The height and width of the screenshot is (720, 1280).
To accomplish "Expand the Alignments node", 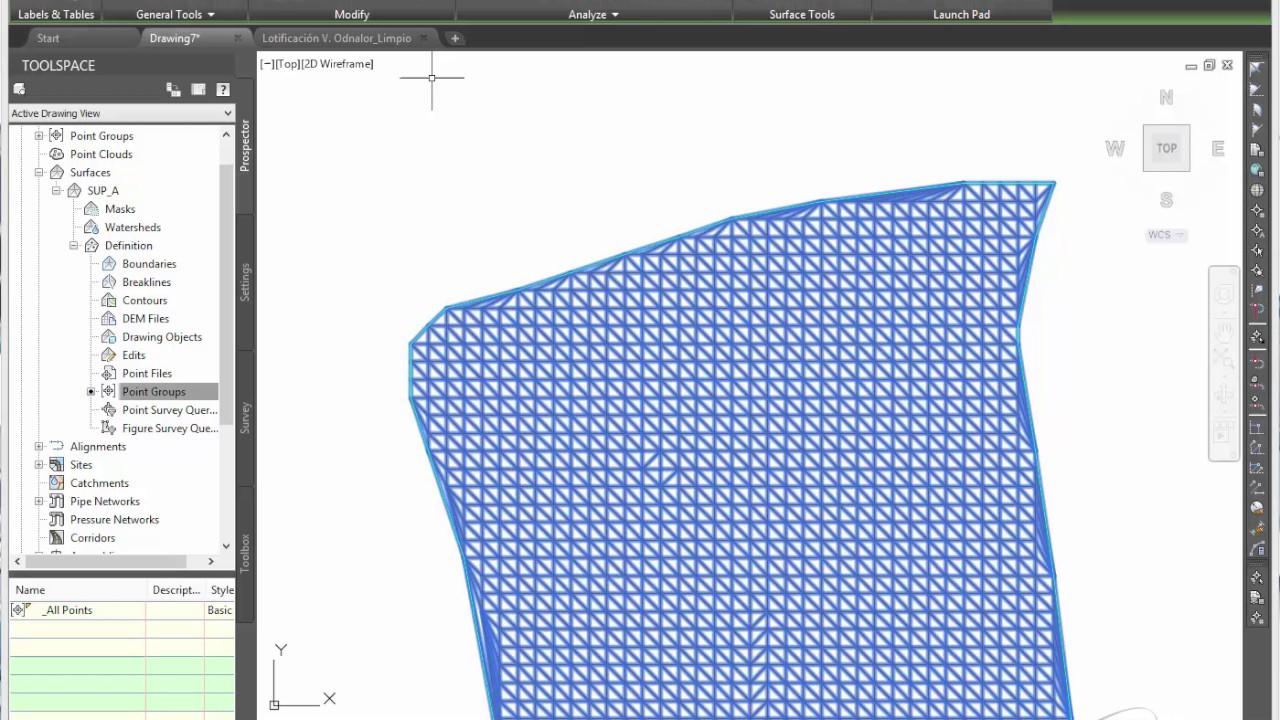I will pyautogui.click(x=39, y=447).
